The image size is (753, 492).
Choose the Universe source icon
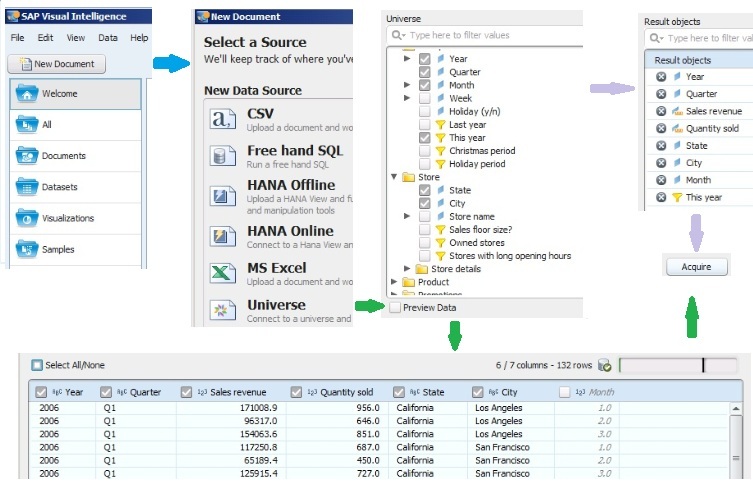coord(222,310)
